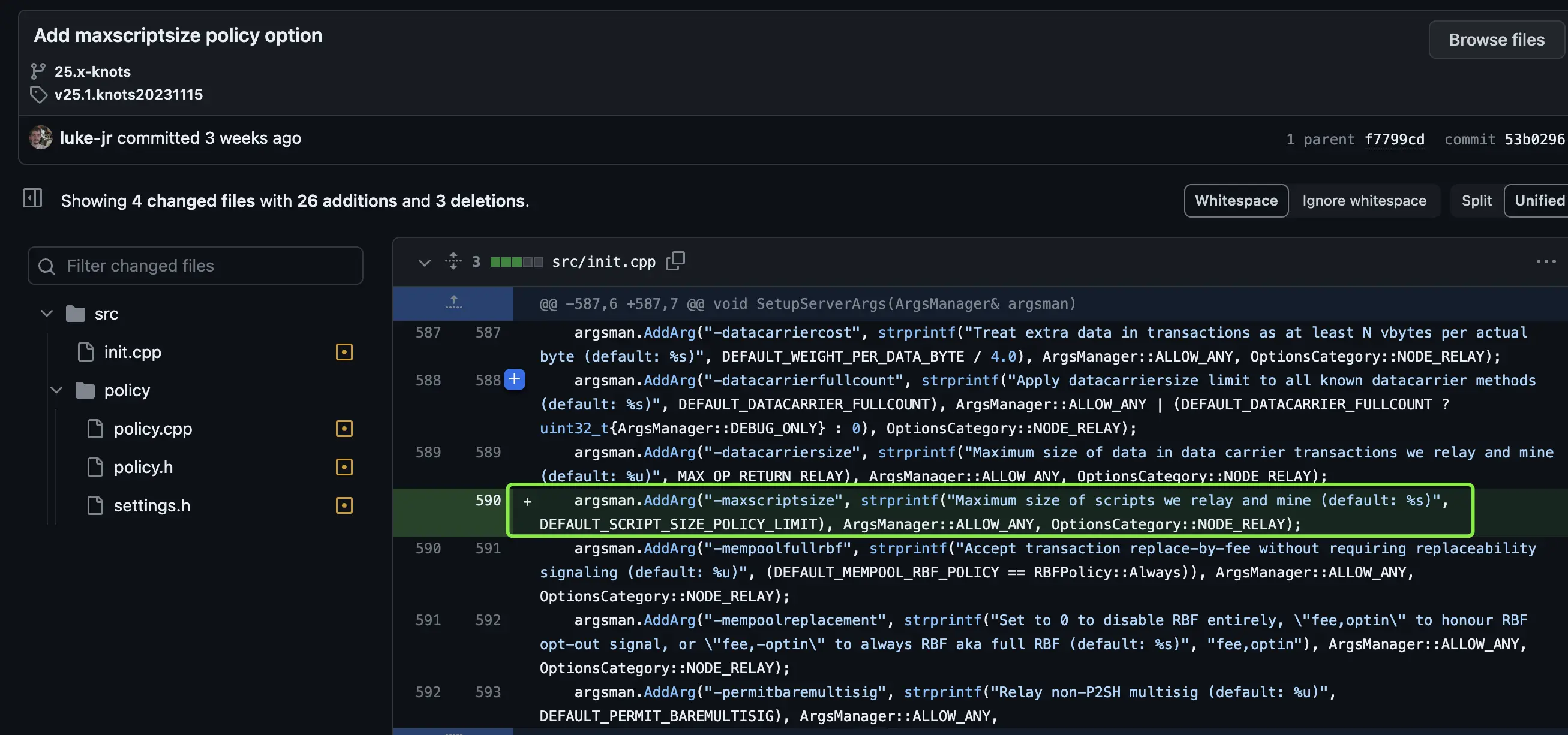Click the git branch icon
1568x735 pixels.
(38, 71)
